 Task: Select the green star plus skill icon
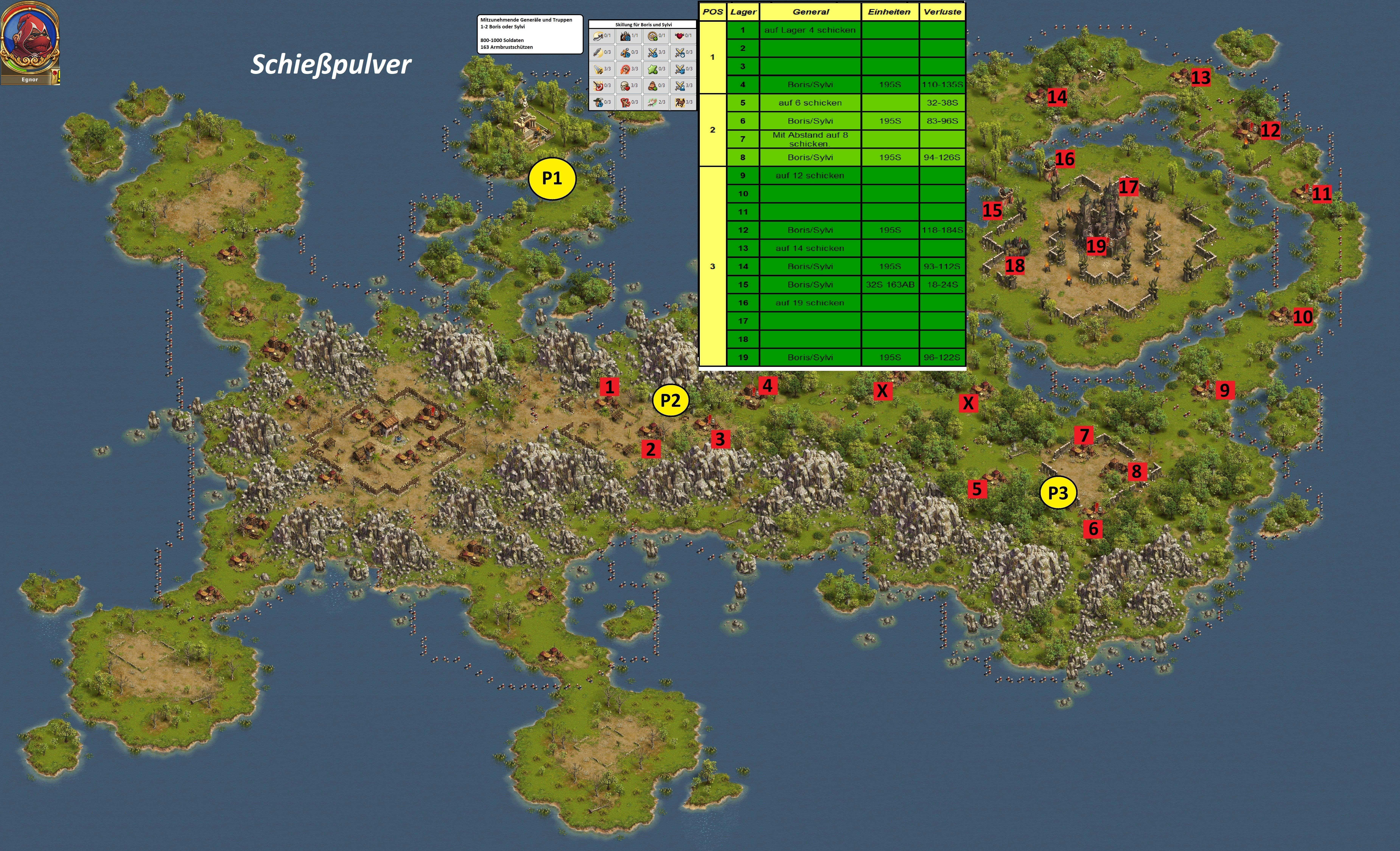click(x=653, y=69)
